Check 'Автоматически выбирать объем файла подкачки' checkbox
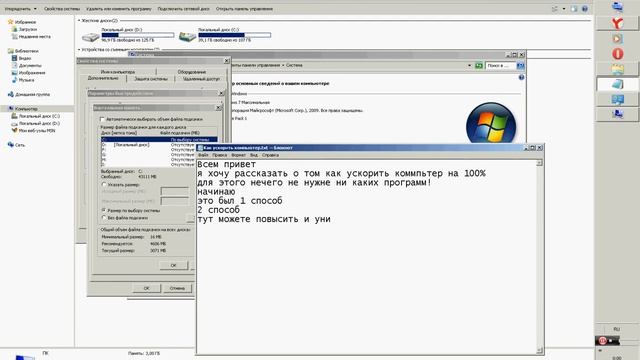 click(102, 119)
